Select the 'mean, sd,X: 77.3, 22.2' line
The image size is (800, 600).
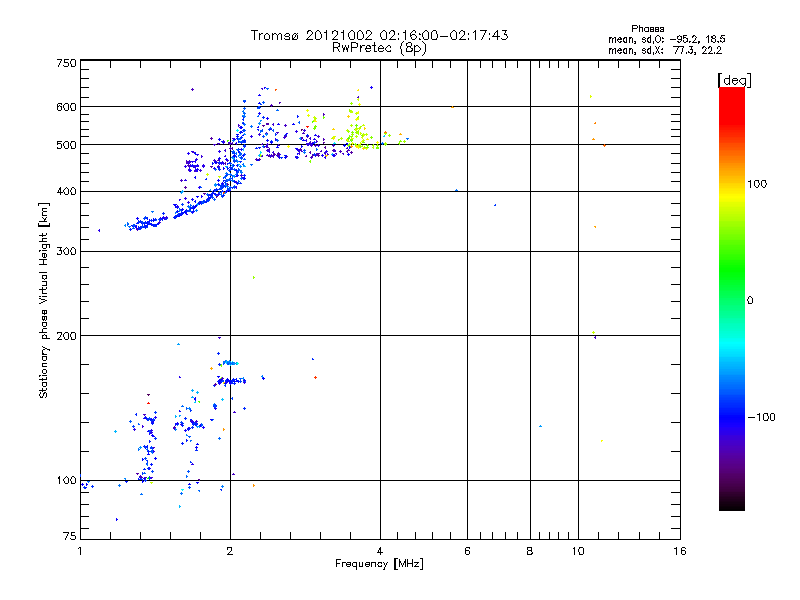coord(665,50)
